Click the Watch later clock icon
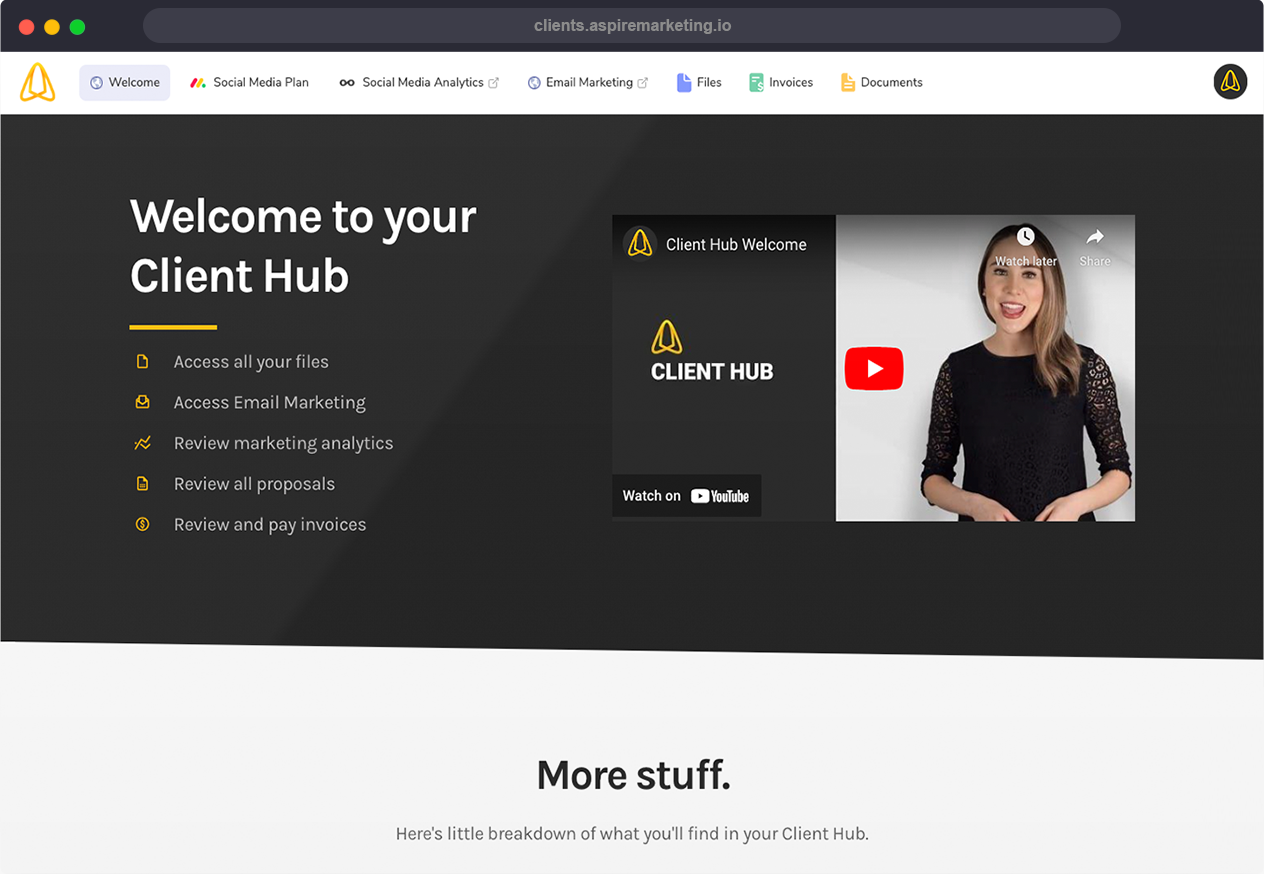The height and width of the screenshot is (874, 1264). tap(1025, 237)
